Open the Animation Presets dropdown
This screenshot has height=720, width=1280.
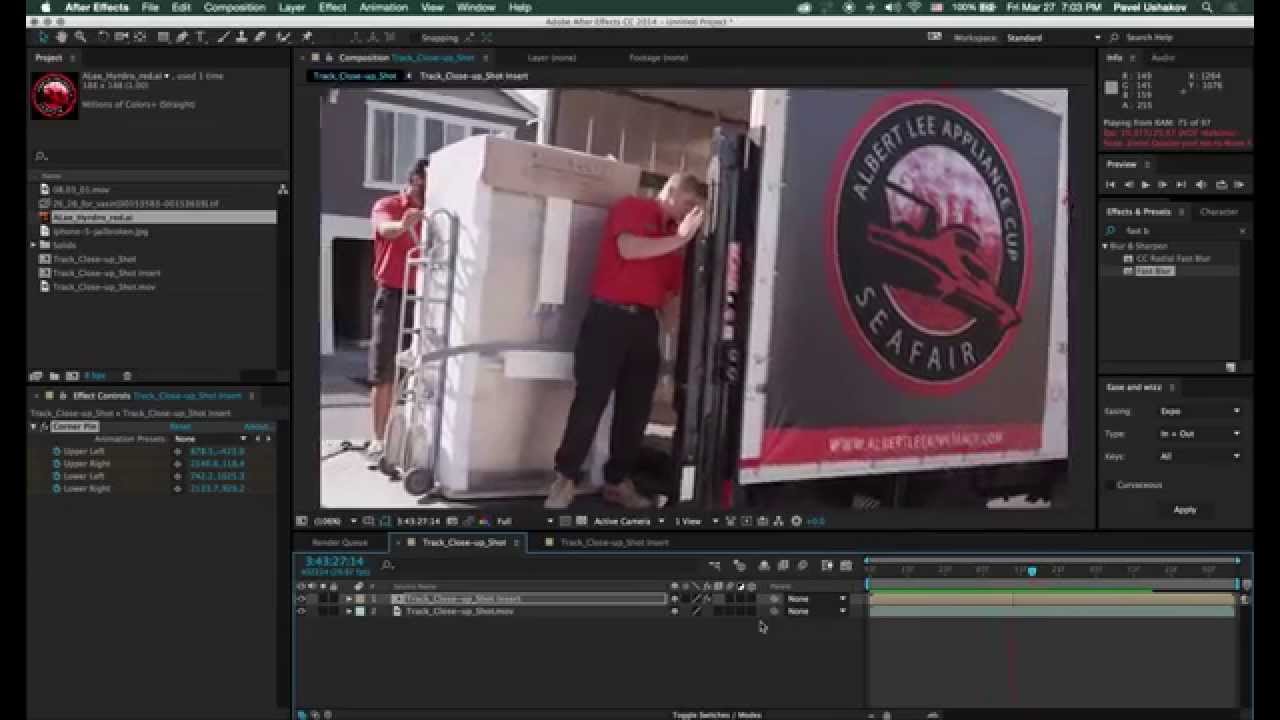click(x=210, y=439)
